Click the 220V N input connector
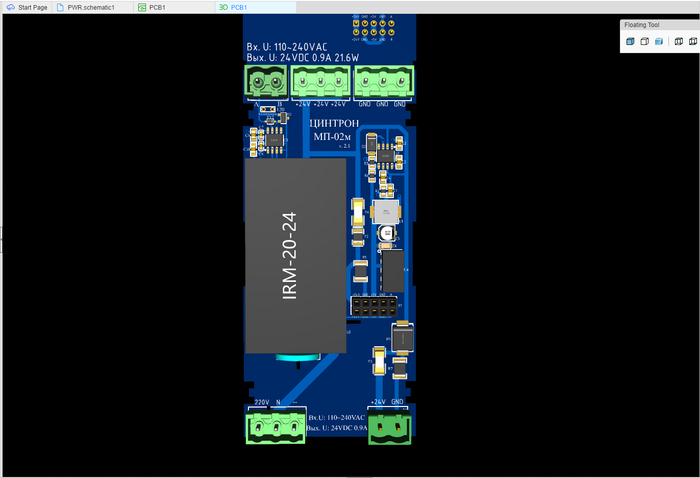 [x=276, y=428]
